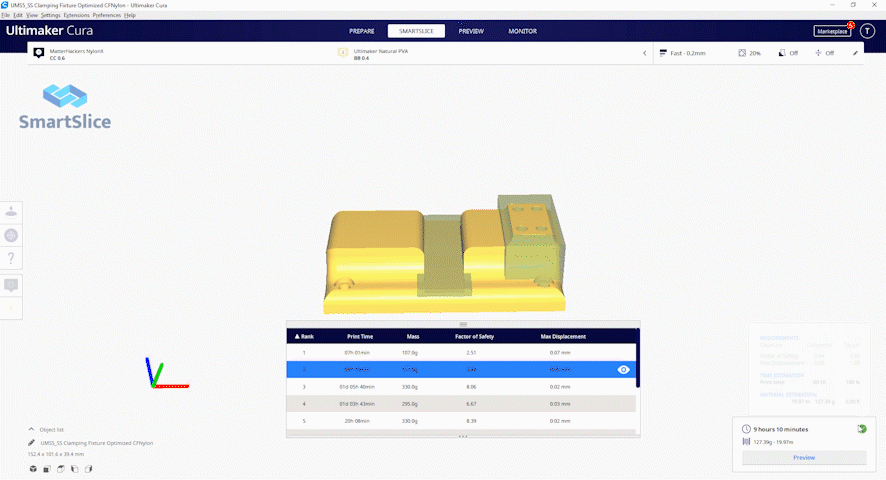Open the feedback comment icon in left toolbar
This screenshot has height=480, width=886.
[x=11, y=285]
